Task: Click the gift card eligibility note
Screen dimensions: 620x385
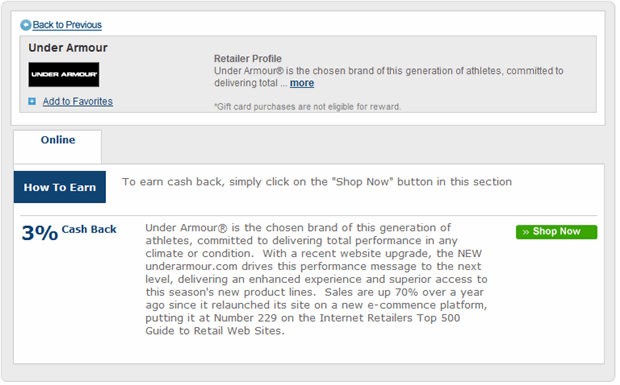Action: pos(307,107)
